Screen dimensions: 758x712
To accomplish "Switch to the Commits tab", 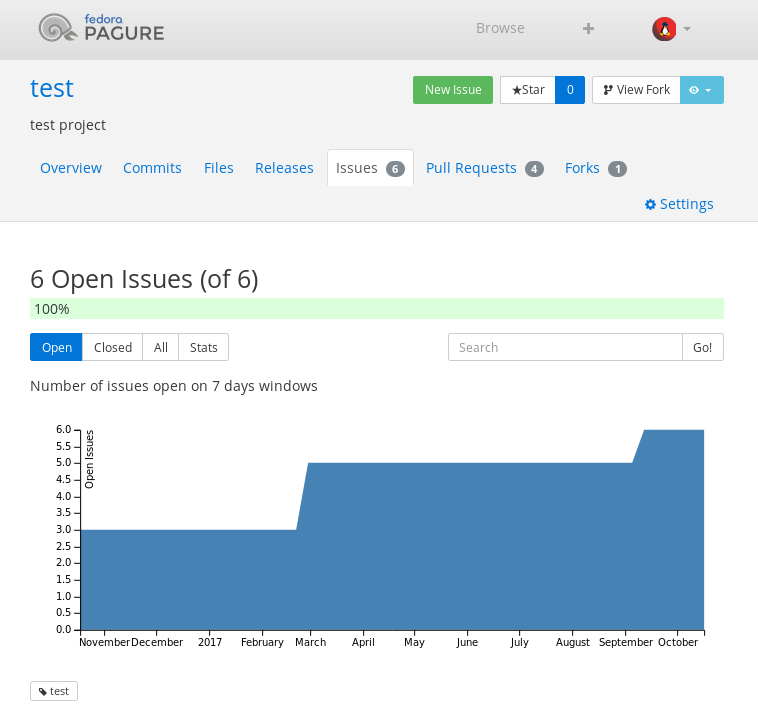I will (x=152, y=168).
